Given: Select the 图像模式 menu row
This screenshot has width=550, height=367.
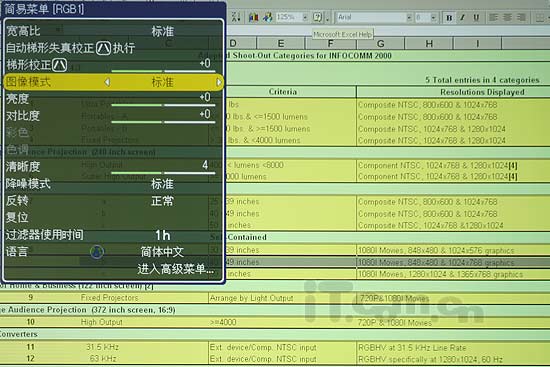Looking at the screenshot, I should point(113,82).
